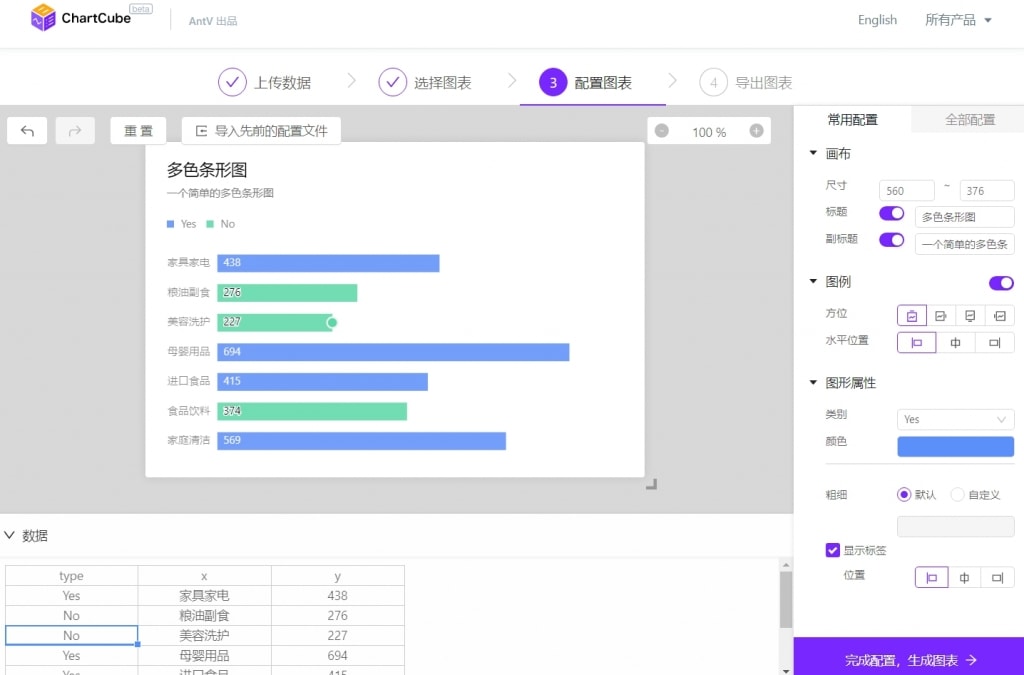Turn off the 标题 title switch
Screen dimensions: 1024x675
(891, 214)
